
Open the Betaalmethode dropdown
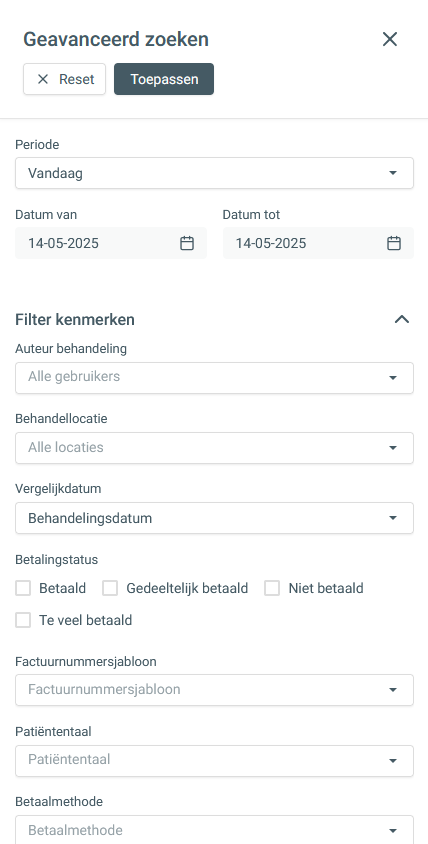pyautogui.click(x=214, y=829)
